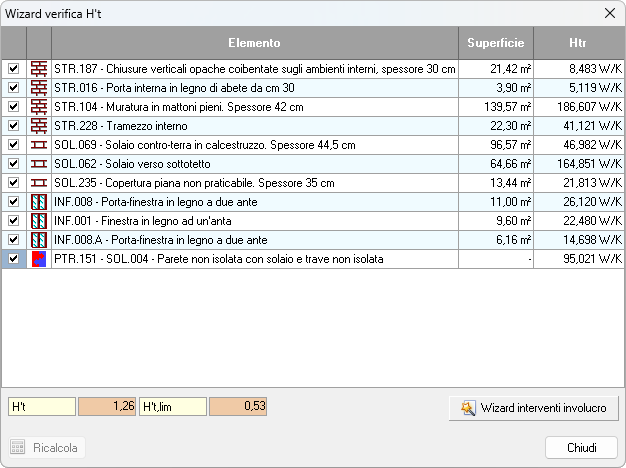Toggle checkbox for SOL.235 Copertura piana
The image size is (626, 468).
(x=13, y=183)
